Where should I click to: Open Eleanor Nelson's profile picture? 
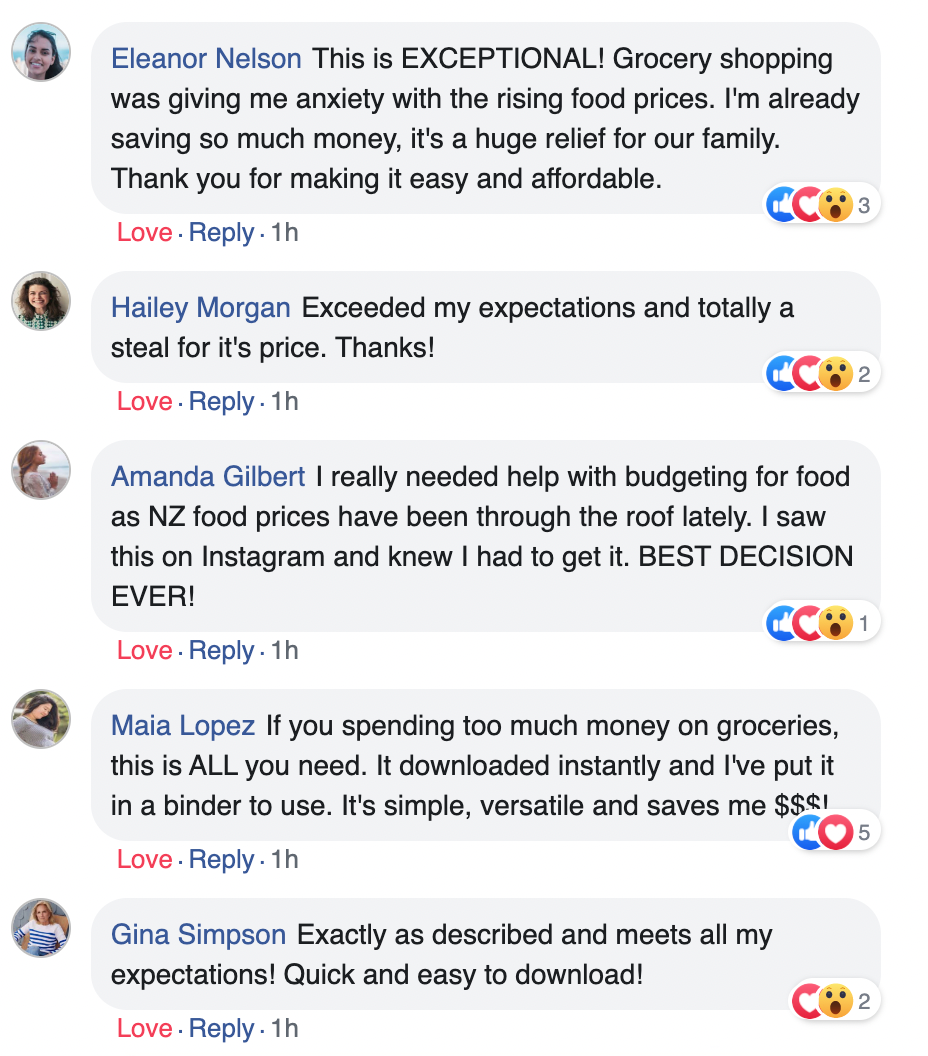(41, 51)
